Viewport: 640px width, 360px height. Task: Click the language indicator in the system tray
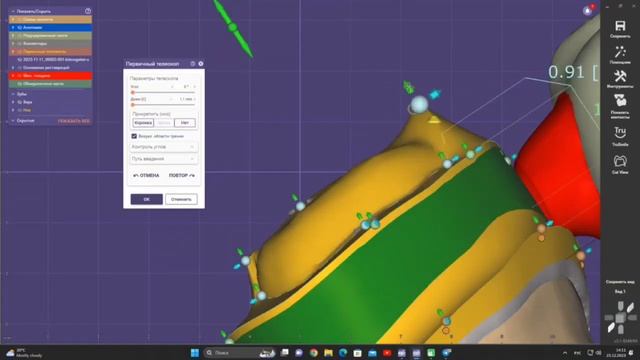[x=578, y=353]
